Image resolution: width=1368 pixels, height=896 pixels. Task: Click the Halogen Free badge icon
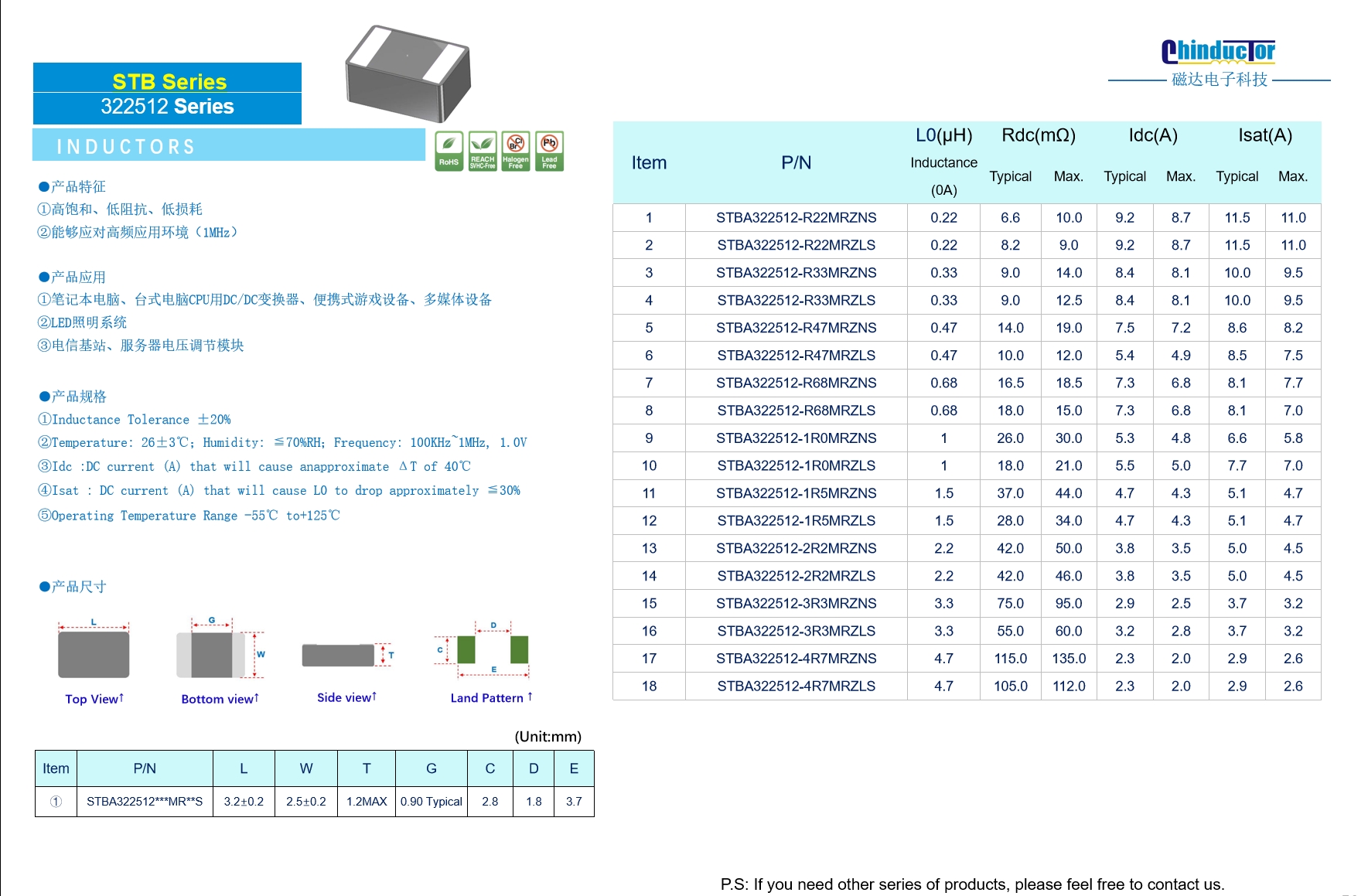516,151
